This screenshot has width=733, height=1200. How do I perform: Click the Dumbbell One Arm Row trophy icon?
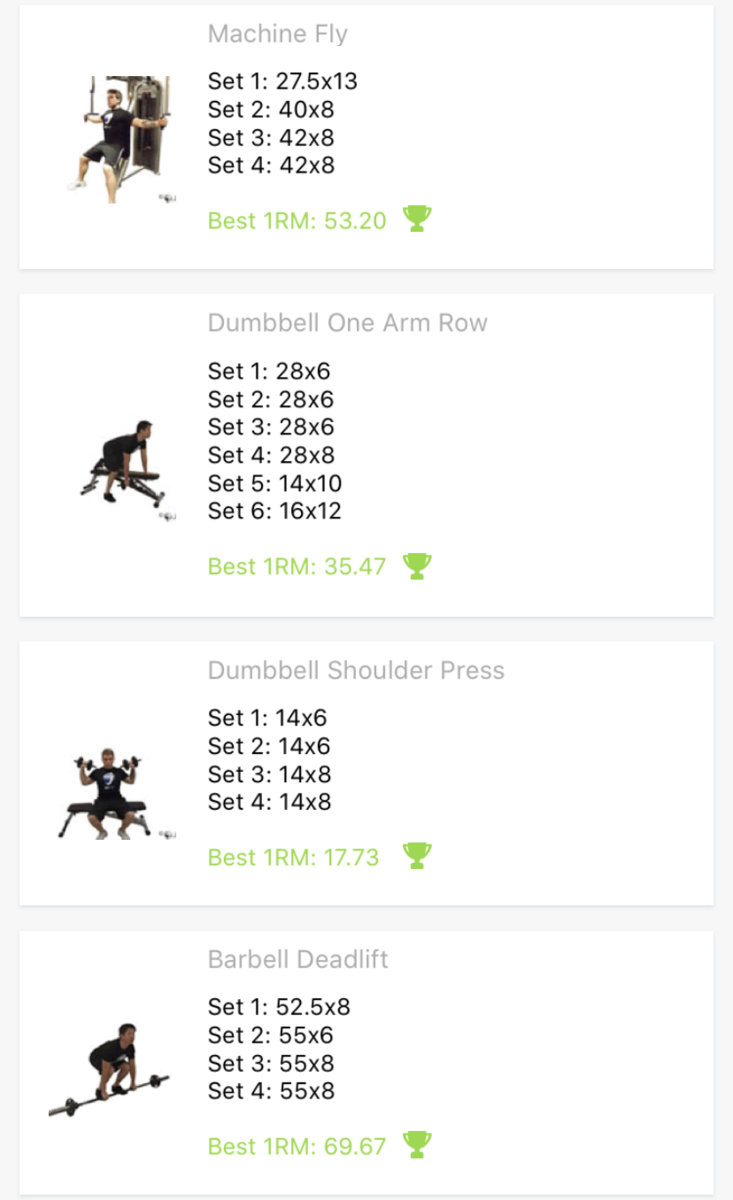click(417, 566)
